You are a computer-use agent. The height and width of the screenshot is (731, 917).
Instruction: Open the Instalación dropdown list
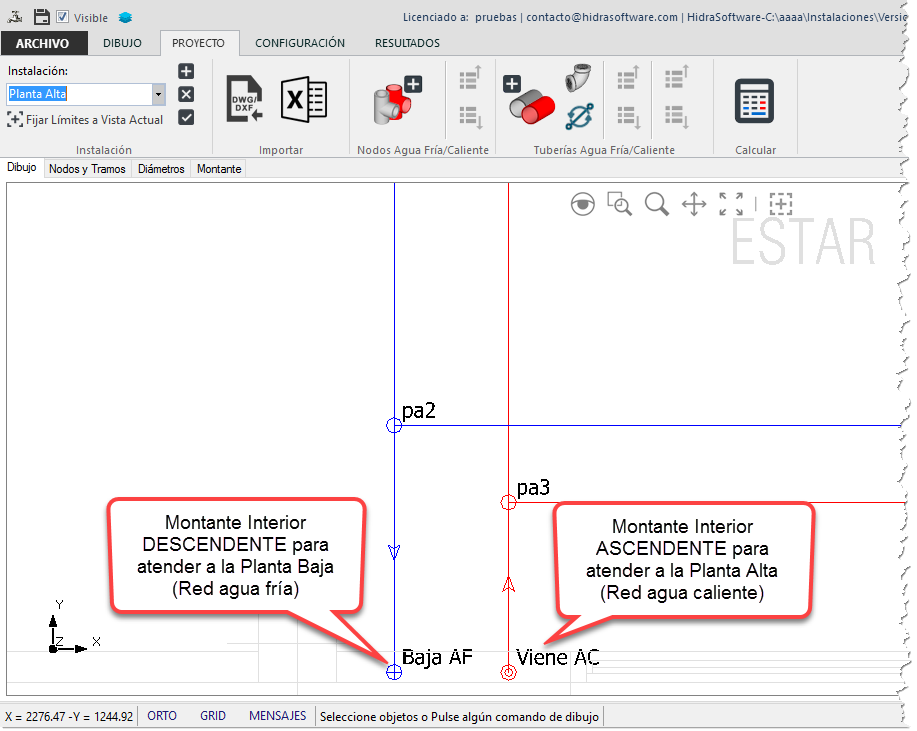158,94
